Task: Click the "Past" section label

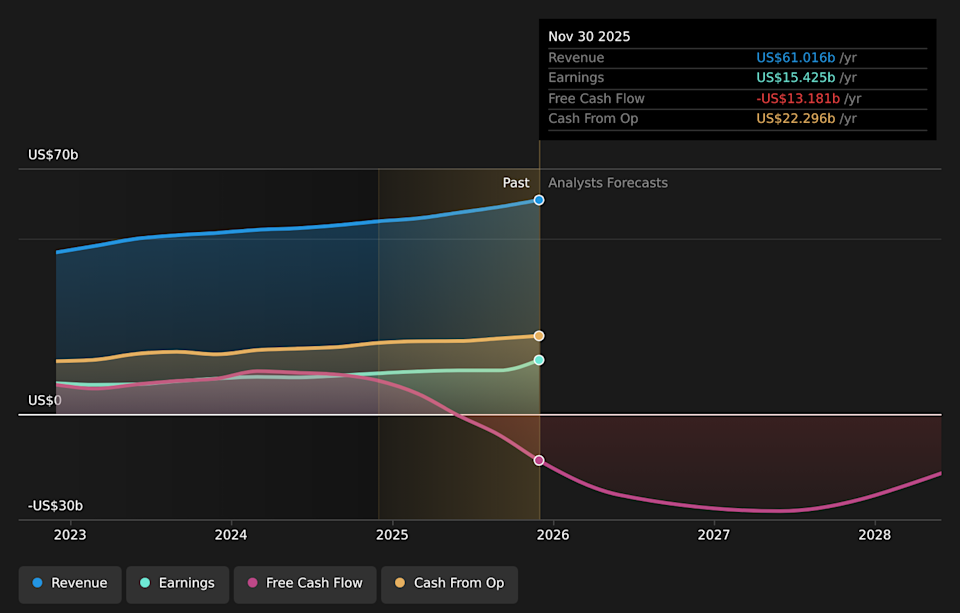Action: click(x=516, y=183)
